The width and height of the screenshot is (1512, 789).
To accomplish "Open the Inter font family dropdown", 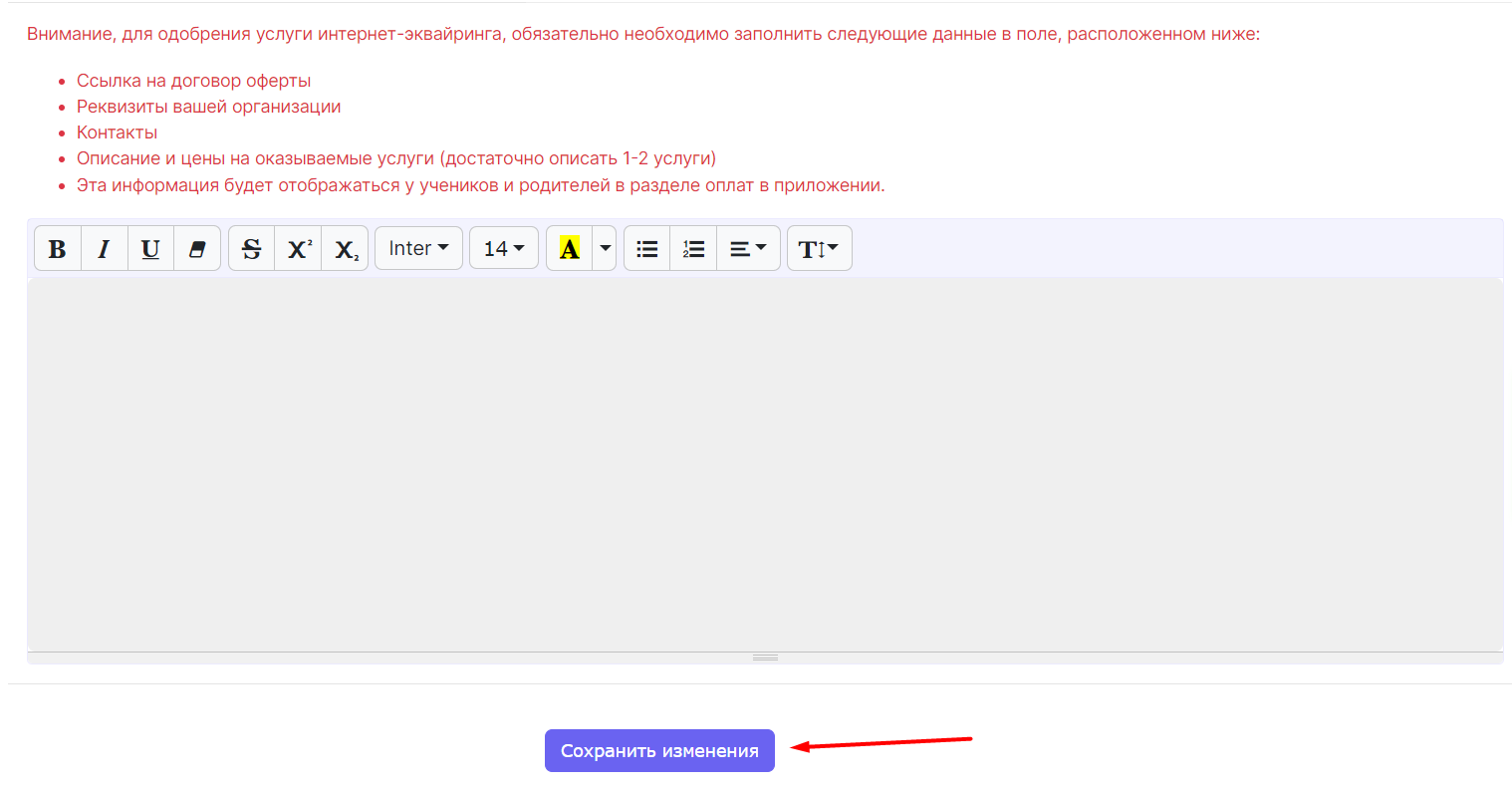I will click(x=418, y=248).
